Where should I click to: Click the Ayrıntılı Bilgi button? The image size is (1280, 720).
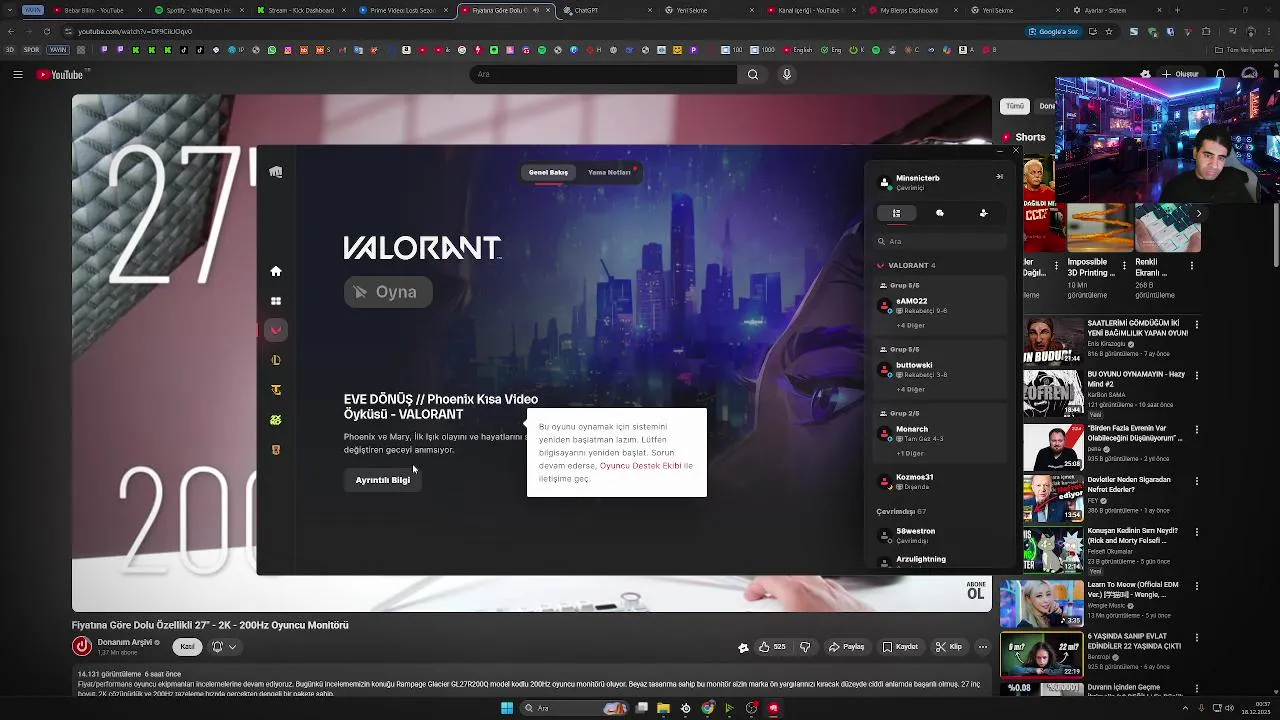383,480
